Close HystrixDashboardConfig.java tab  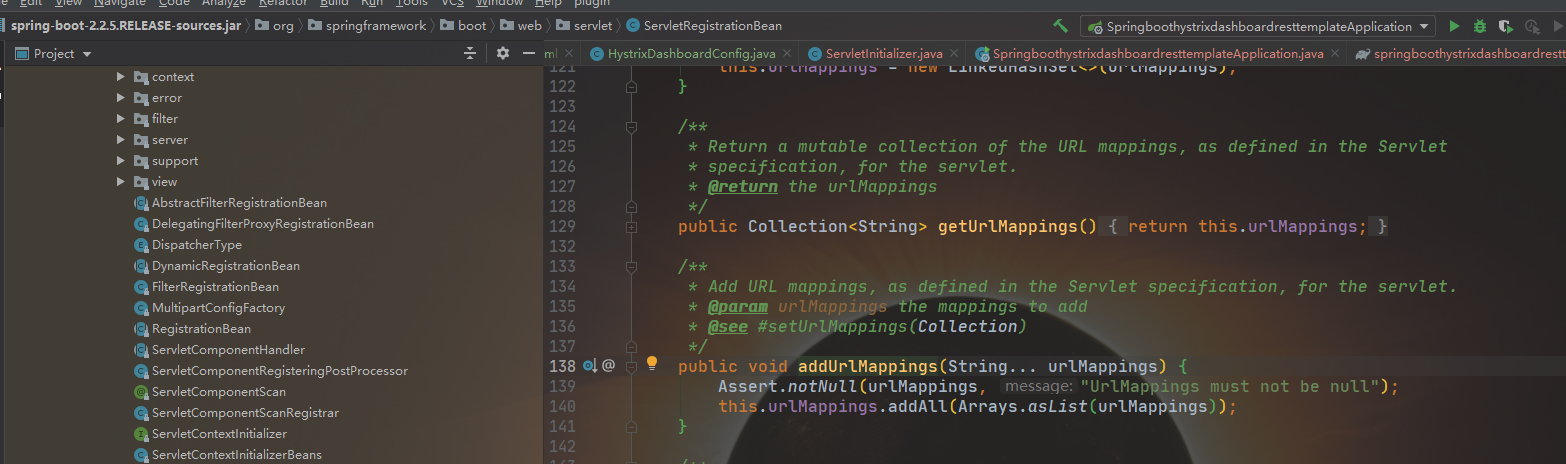coord(789,54)
